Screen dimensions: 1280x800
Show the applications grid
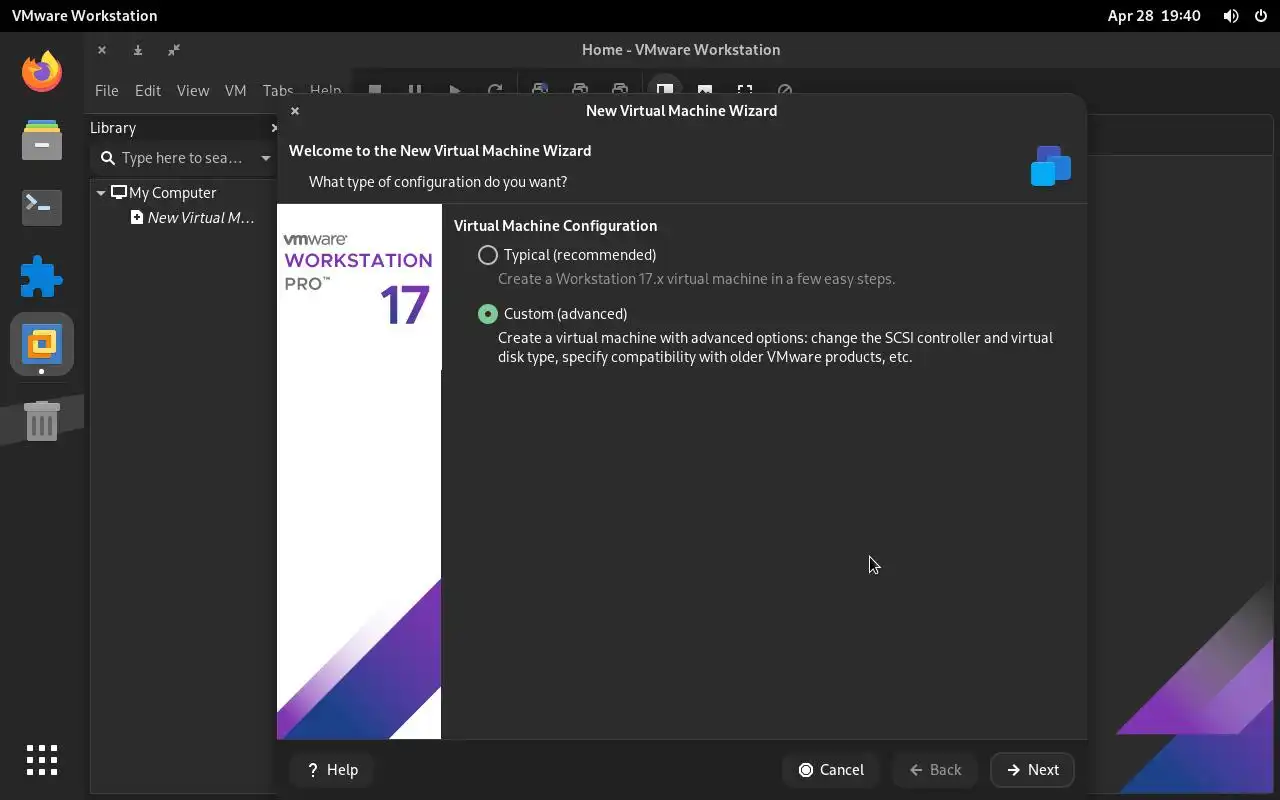[x=42, y=760]
